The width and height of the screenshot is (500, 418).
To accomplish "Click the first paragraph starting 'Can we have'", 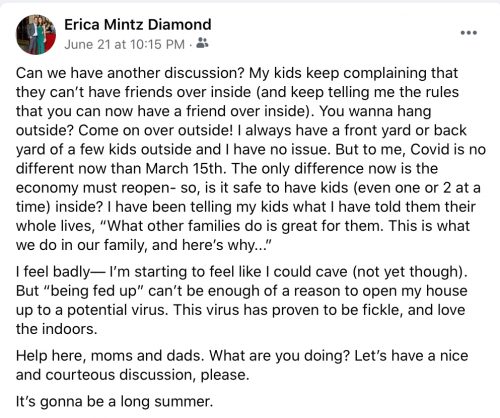I will (251, 159).
